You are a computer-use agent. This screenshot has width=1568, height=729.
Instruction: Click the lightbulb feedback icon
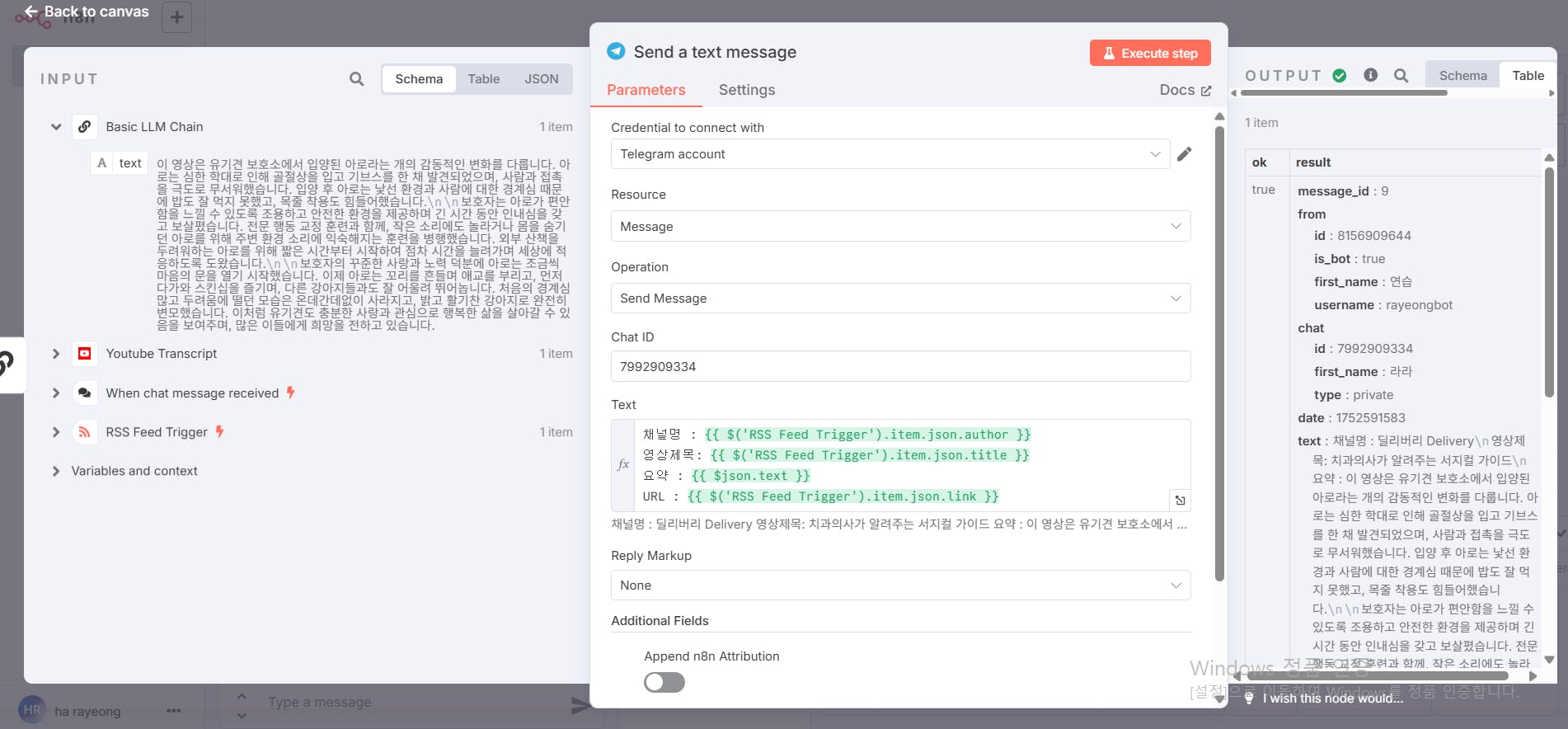pos(1249,698)
